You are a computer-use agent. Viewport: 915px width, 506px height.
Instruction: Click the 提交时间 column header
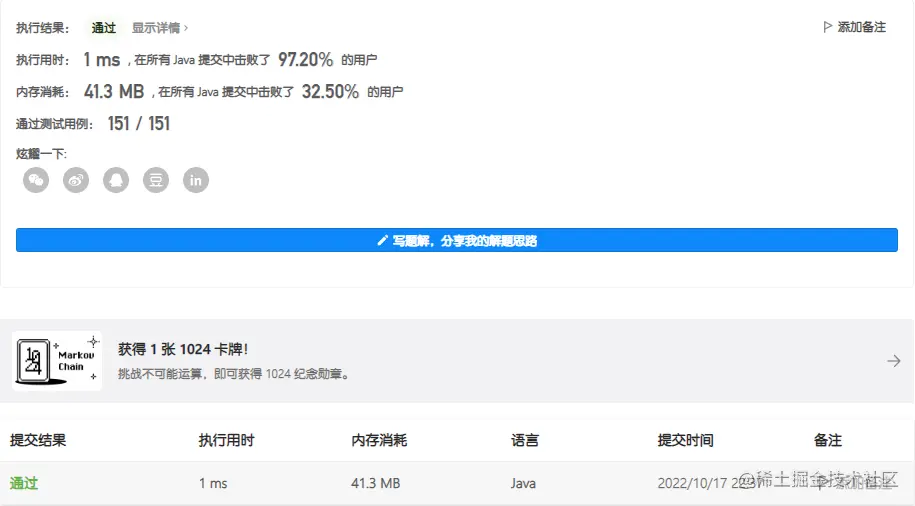click(686, 440)
